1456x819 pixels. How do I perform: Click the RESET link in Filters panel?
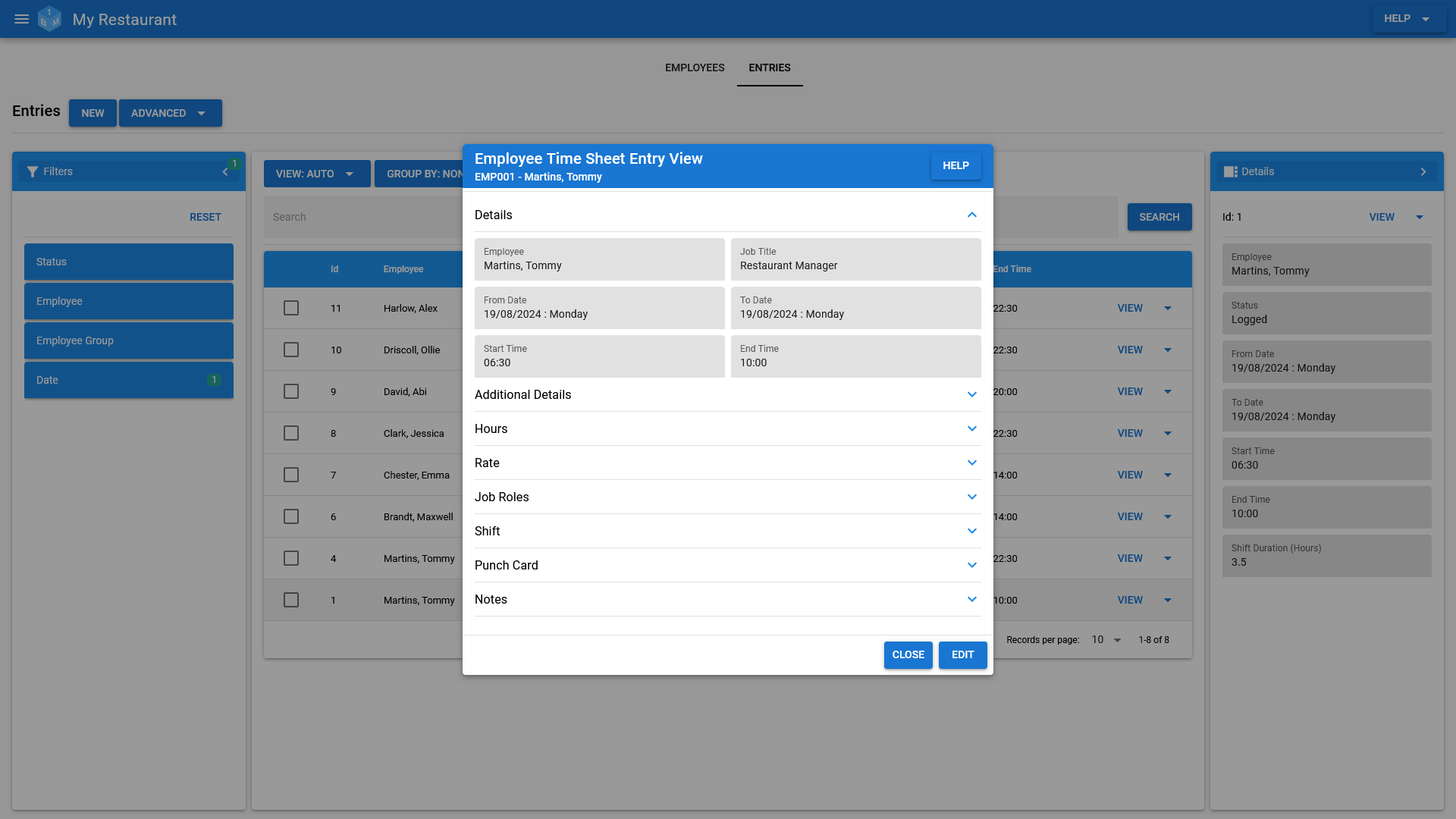(x=205, y=217)
